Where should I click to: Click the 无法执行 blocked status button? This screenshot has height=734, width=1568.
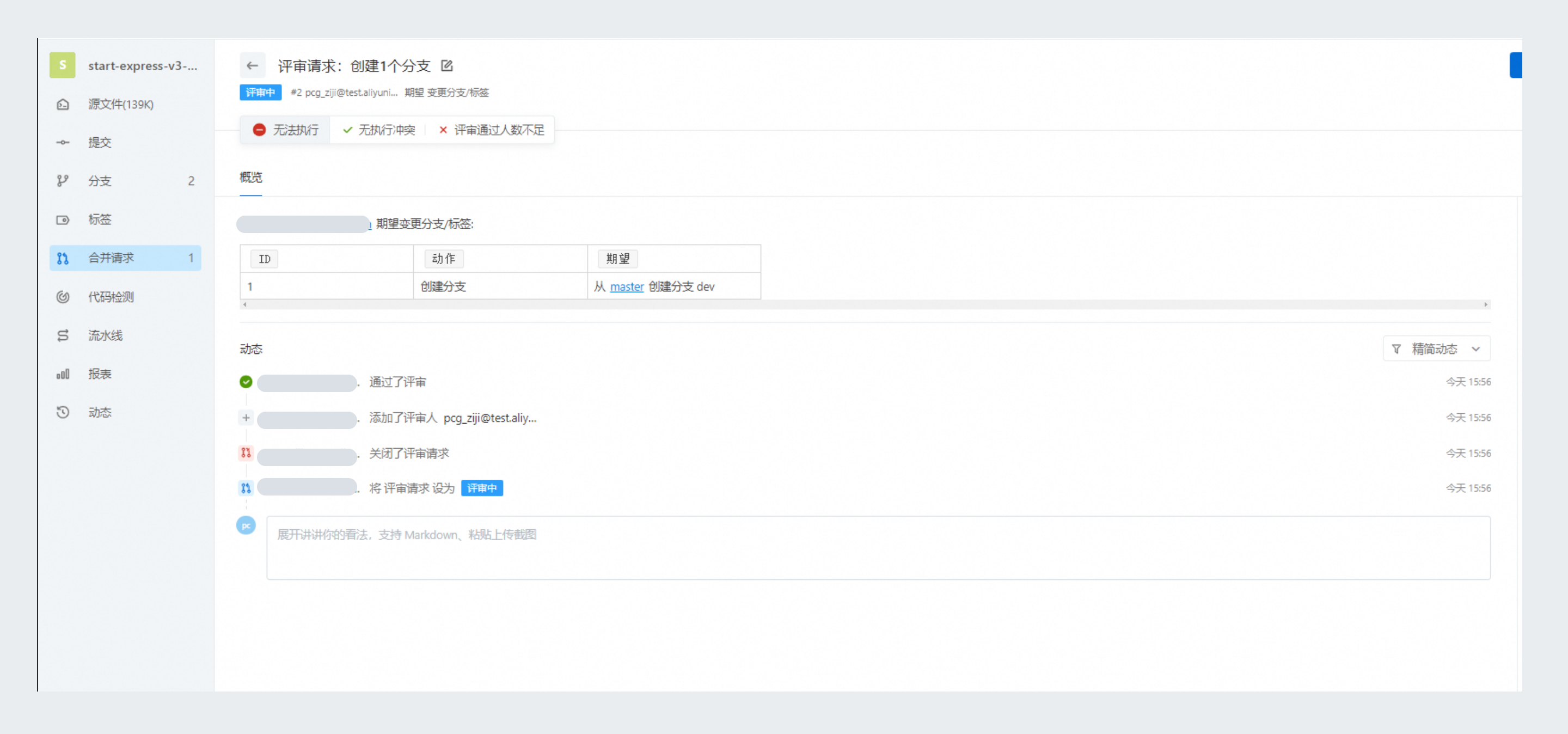pyautogui.click(x=285, y=130)
